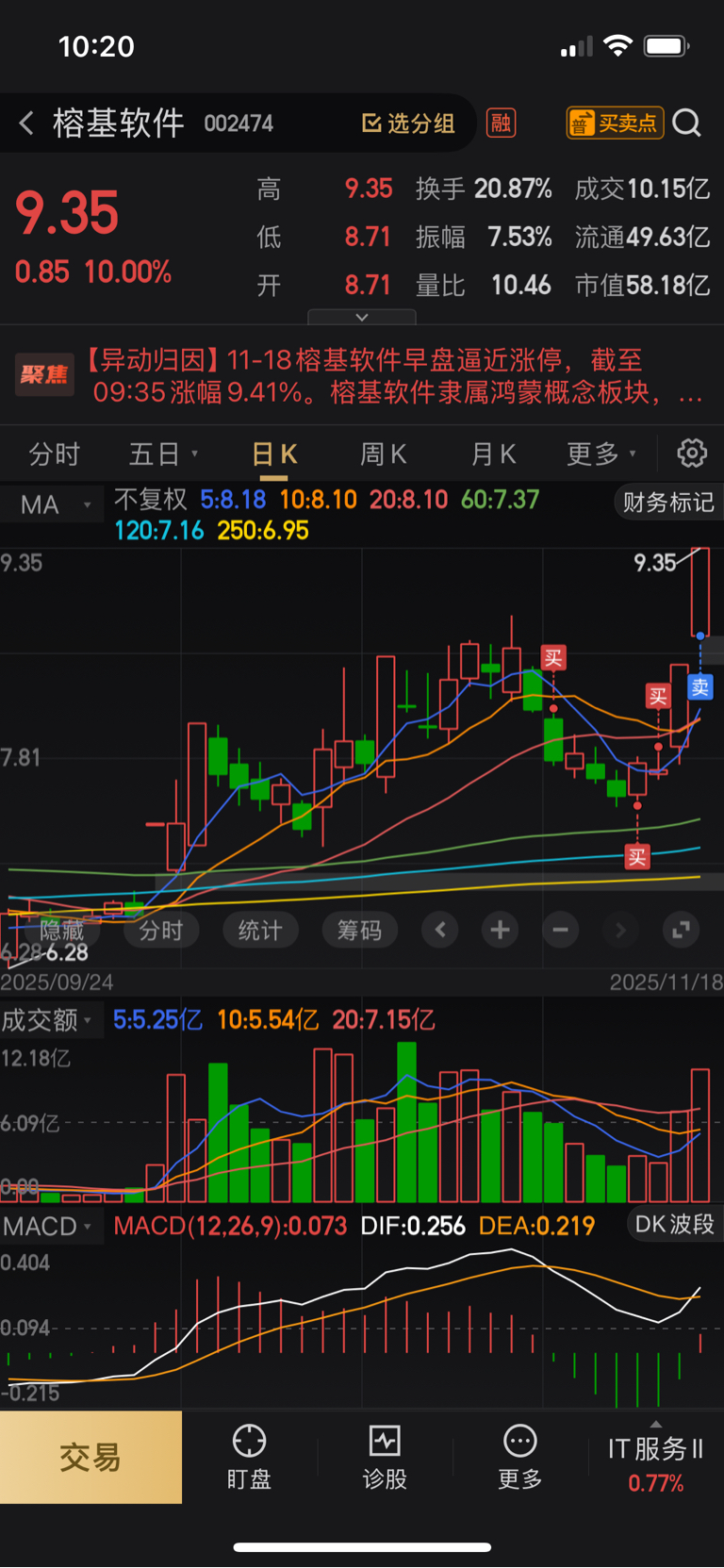Tap the 量比 10.46 value
724x1568 pixels.
click(484, 285)
